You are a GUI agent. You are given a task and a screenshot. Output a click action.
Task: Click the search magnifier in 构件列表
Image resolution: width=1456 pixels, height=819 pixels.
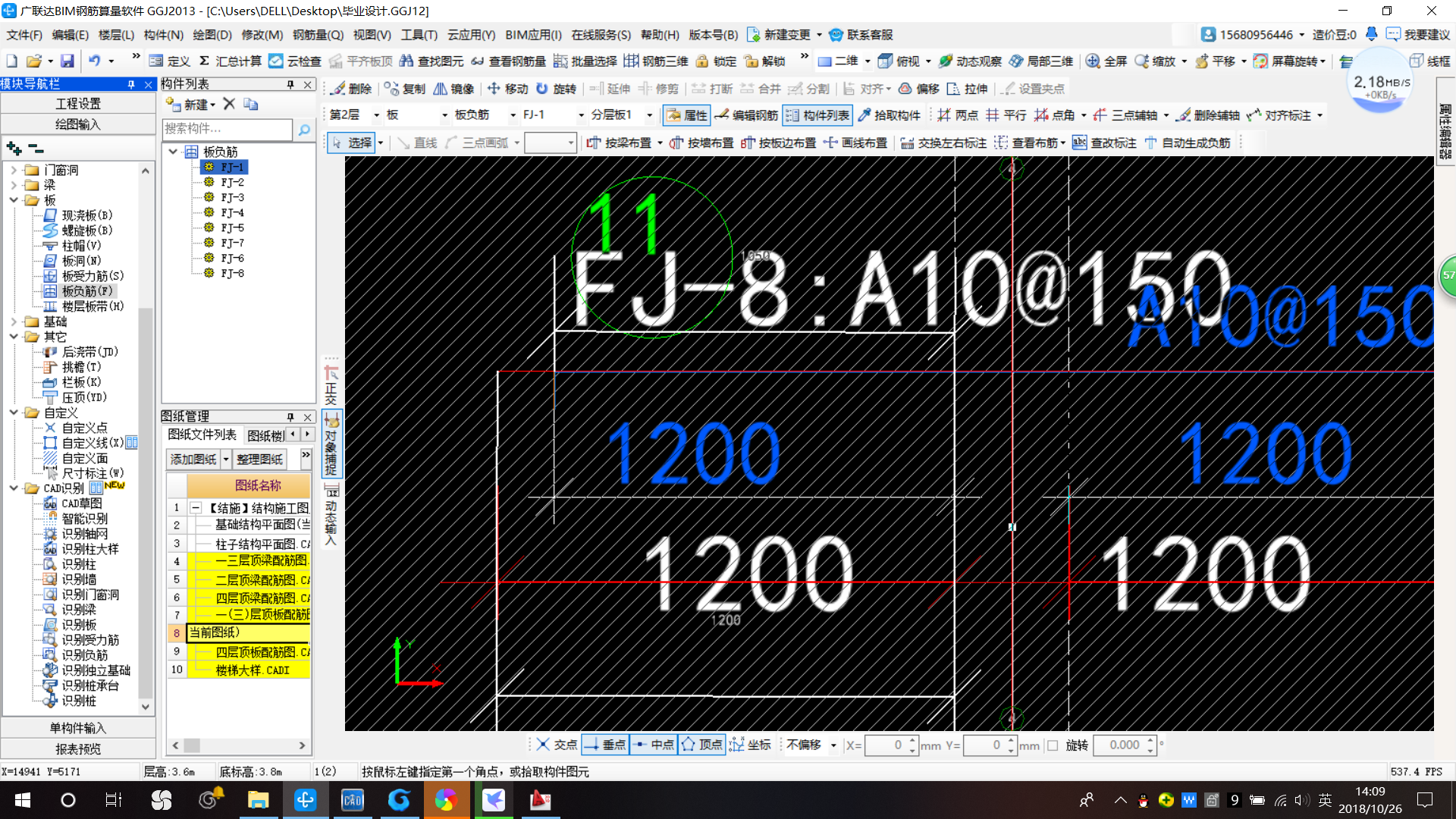(x=304, y=130)
